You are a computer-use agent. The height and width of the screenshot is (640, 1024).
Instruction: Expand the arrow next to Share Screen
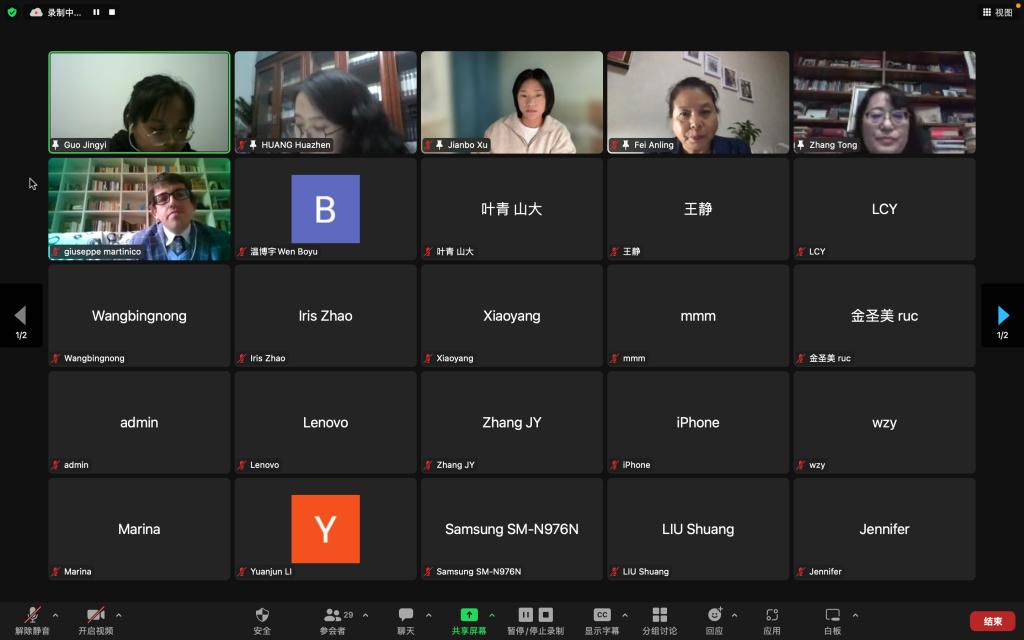click(491, 615)
